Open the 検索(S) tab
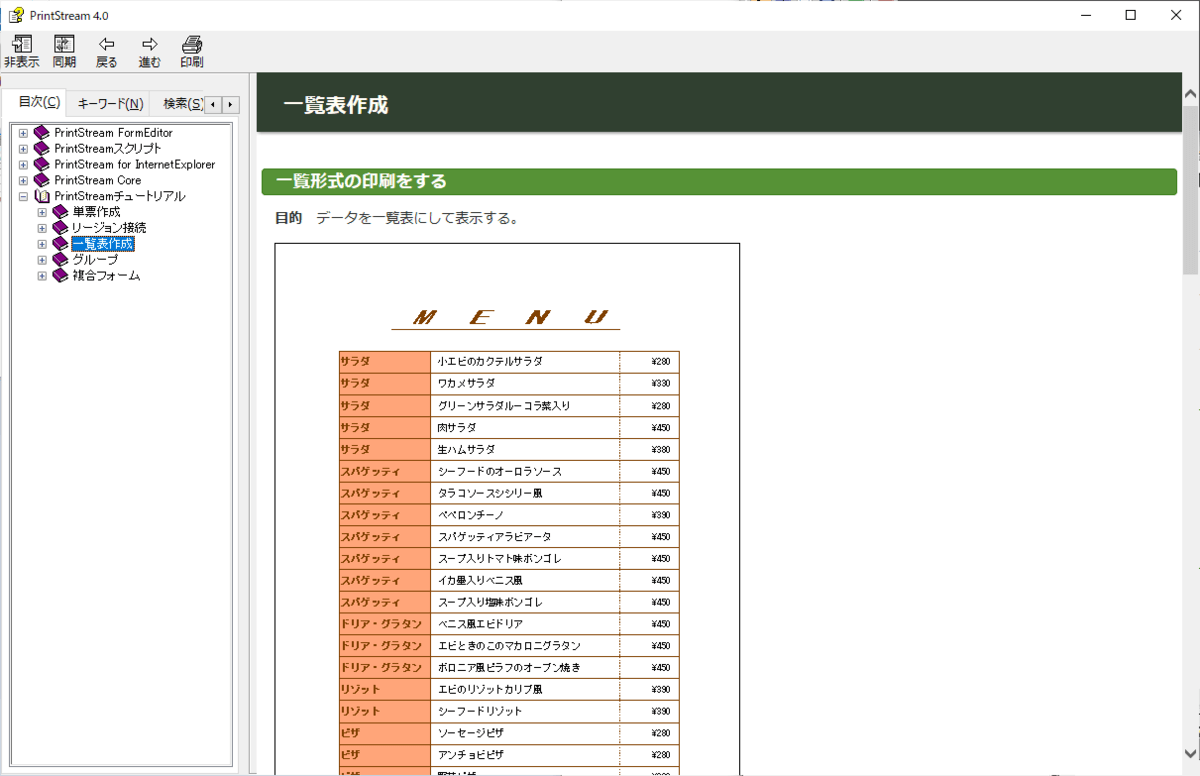 (182, 103)
